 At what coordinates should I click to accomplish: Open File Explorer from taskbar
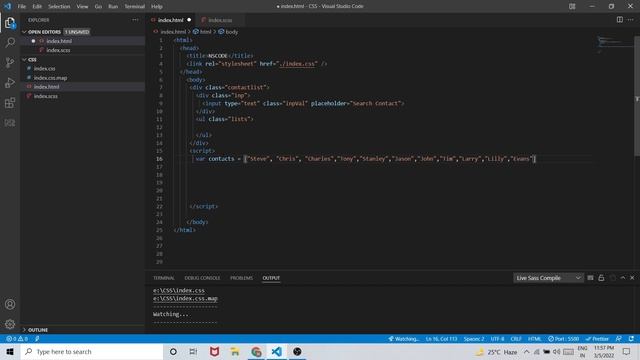pos(235,351)
